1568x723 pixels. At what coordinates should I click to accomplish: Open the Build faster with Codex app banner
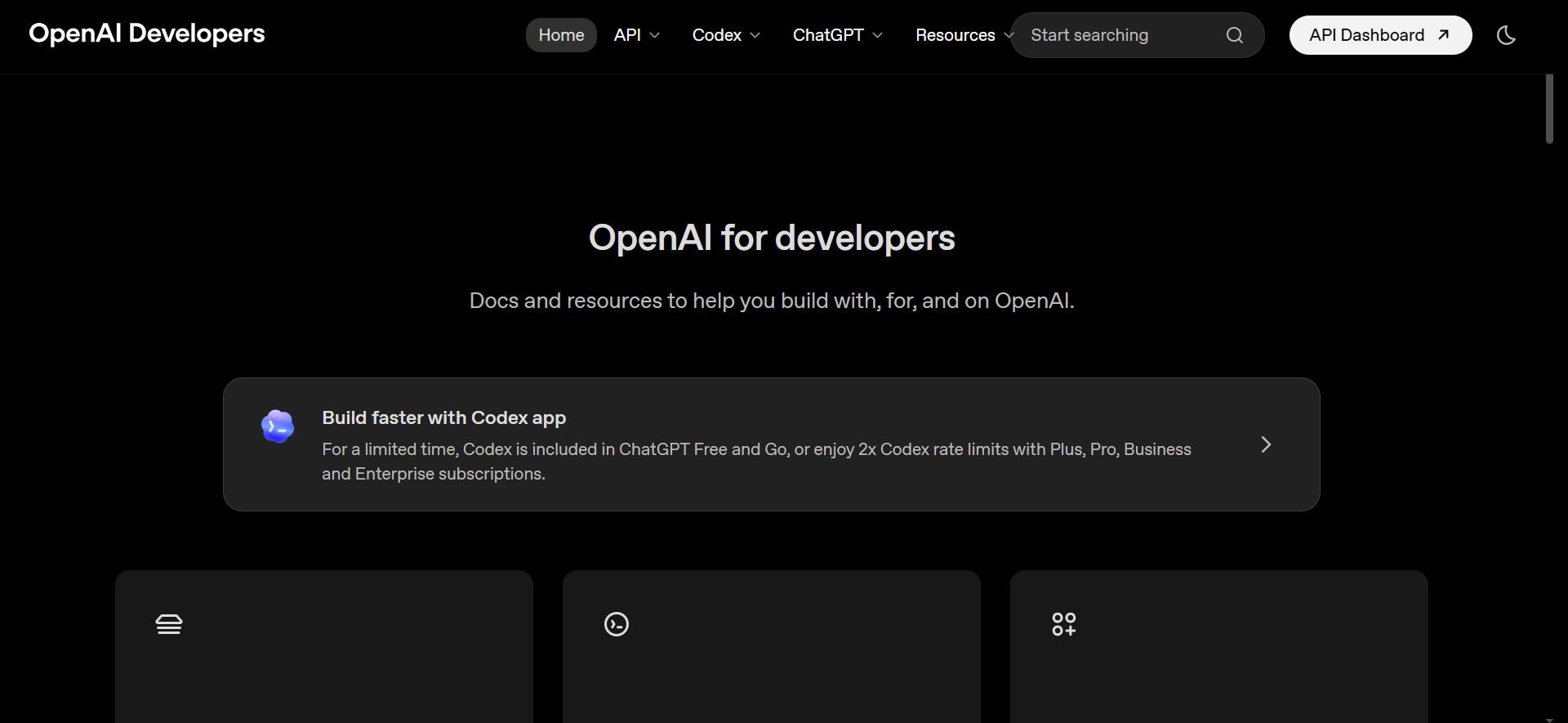tap(771, 444)
